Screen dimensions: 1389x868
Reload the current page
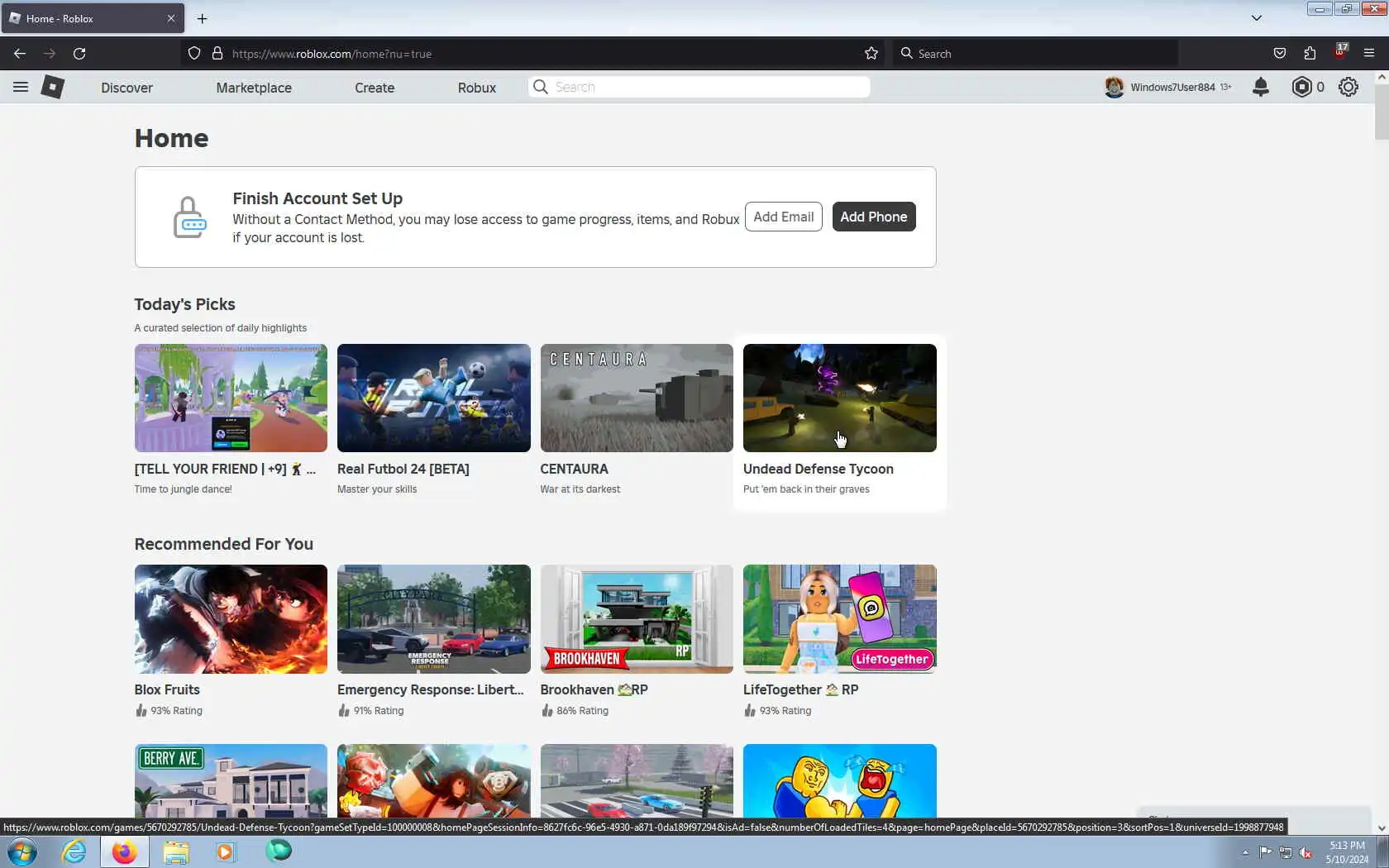coord(79,54)
